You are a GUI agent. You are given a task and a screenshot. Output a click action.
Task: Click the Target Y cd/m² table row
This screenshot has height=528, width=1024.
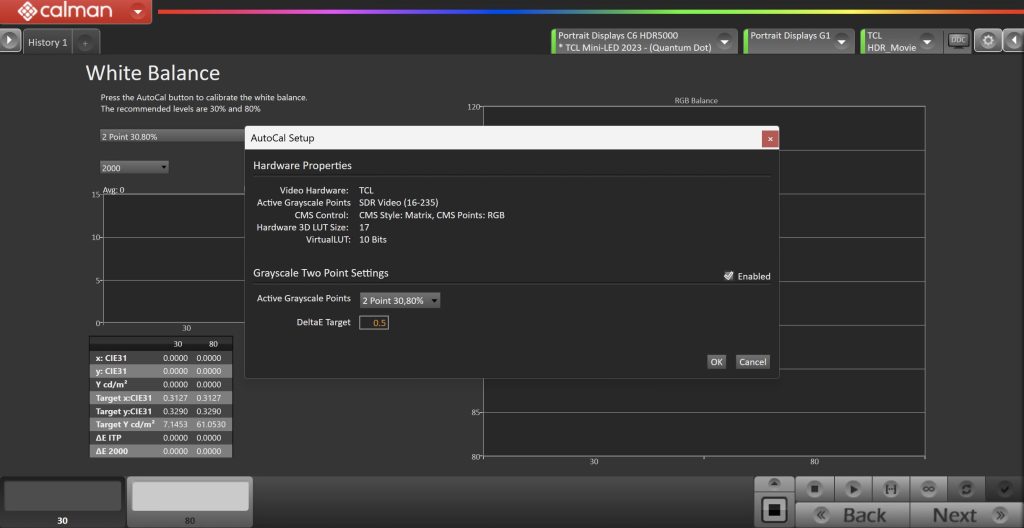(161, 424)
